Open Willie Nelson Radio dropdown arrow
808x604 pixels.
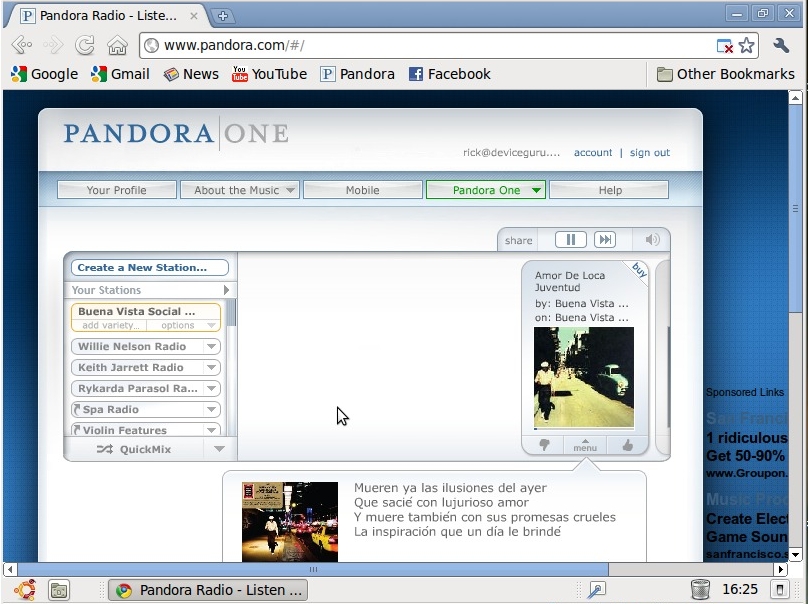(x=211, y=346)
